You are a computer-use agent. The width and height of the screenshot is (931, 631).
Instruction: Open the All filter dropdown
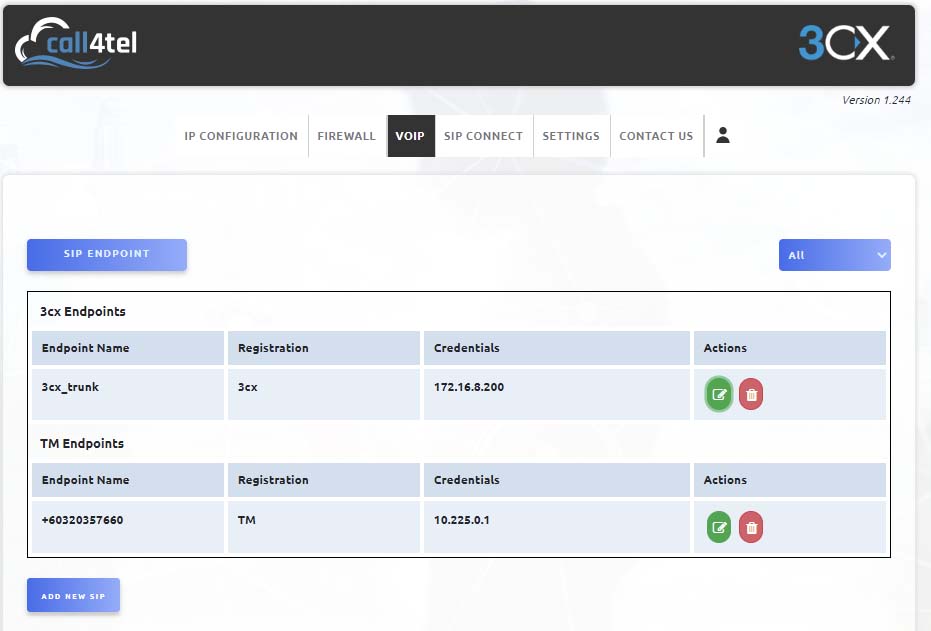834,255
